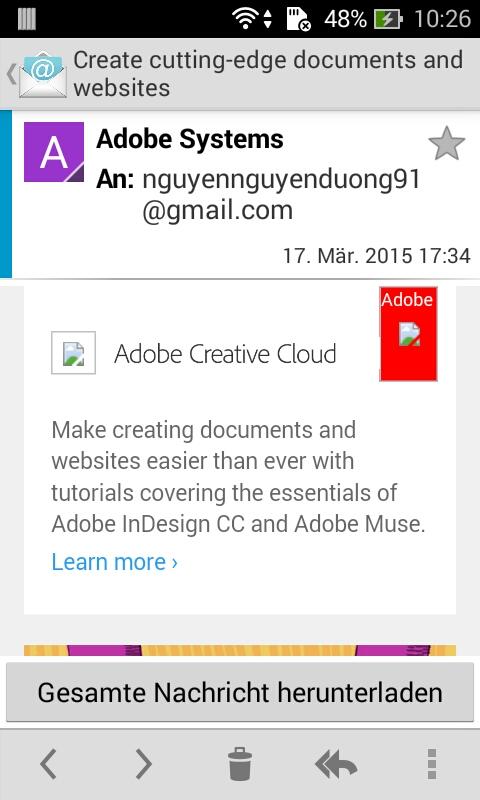Screen dimensions: 480x800
Task: Tap the notification bars icon in status bar
Action: click(27, 19)
